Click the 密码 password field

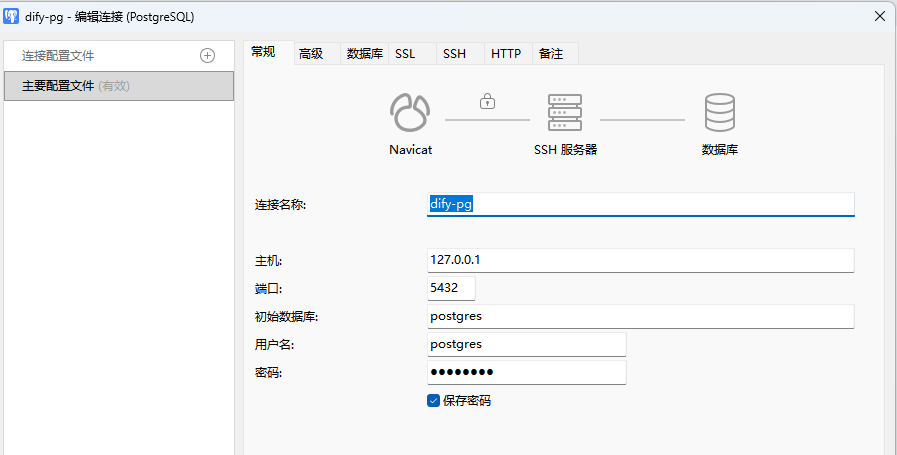click(x=527, y=373)
